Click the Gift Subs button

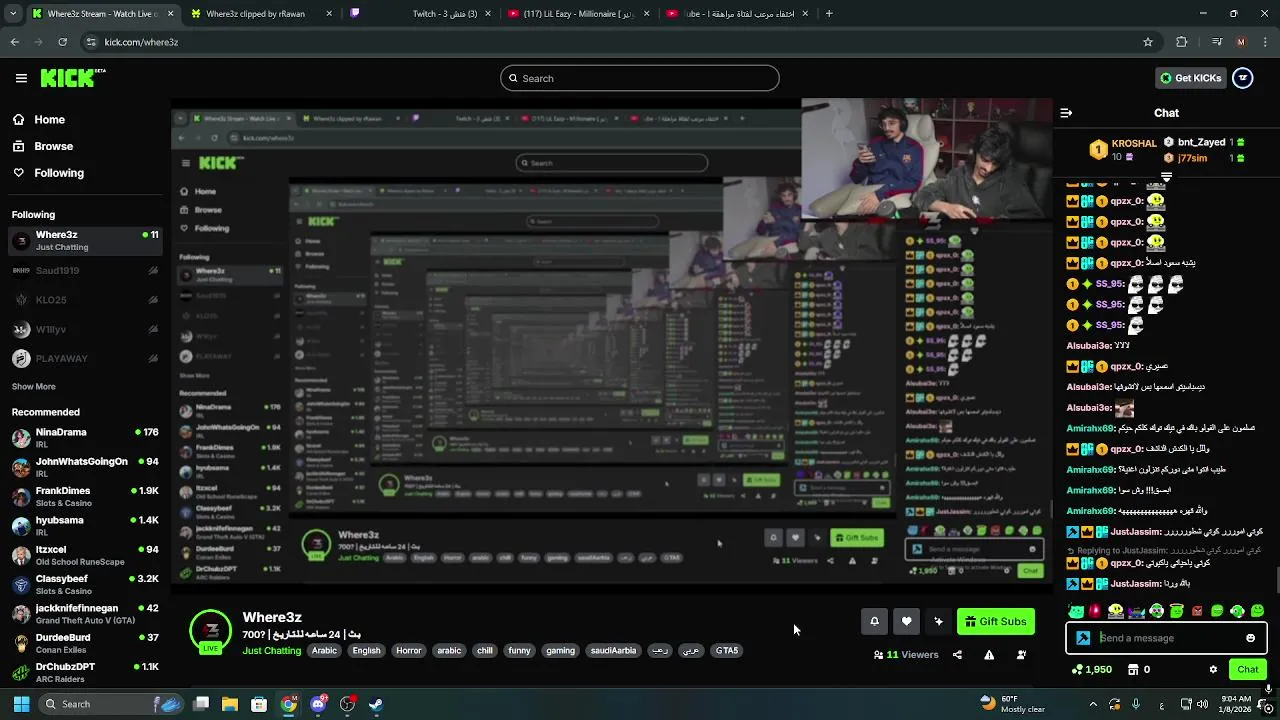(x=995, y=621)
